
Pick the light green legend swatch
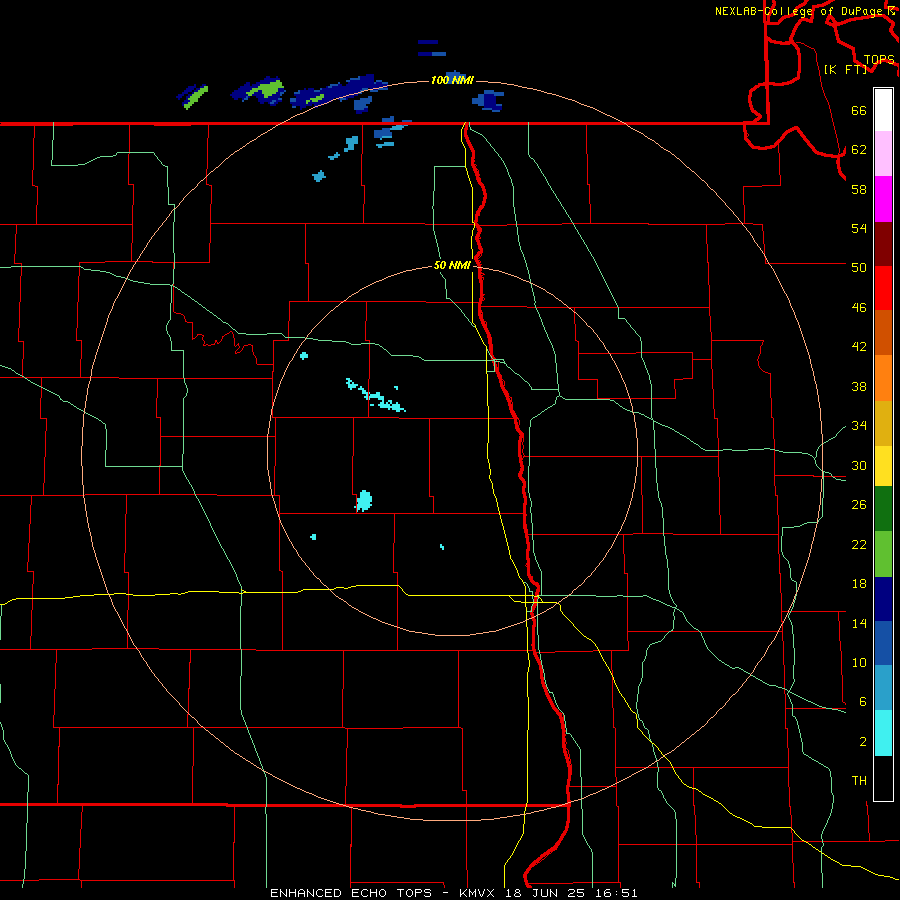[x=883, y=554]
